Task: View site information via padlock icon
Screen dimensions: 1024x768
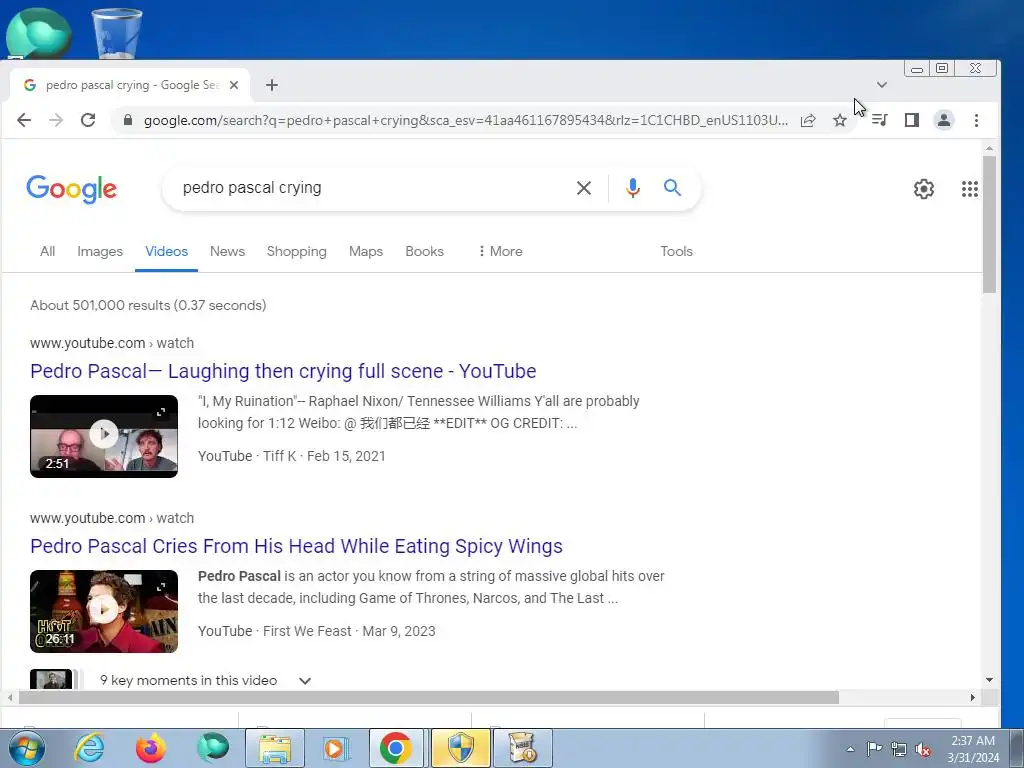Action: (128, 120)
